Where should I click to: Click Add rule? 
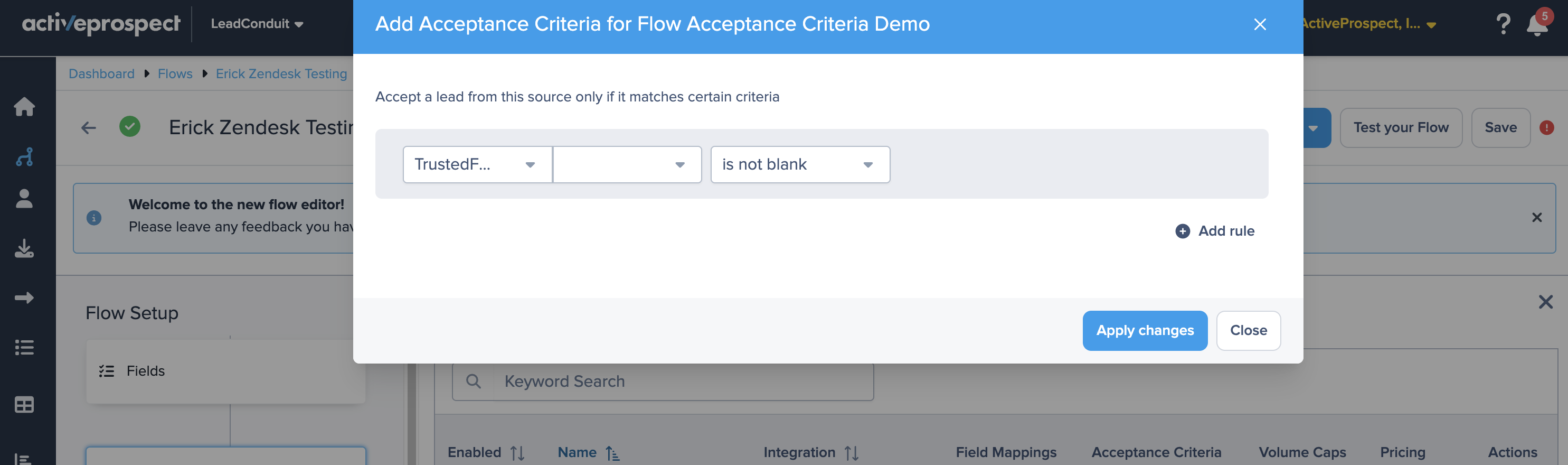pos(1215,231)
